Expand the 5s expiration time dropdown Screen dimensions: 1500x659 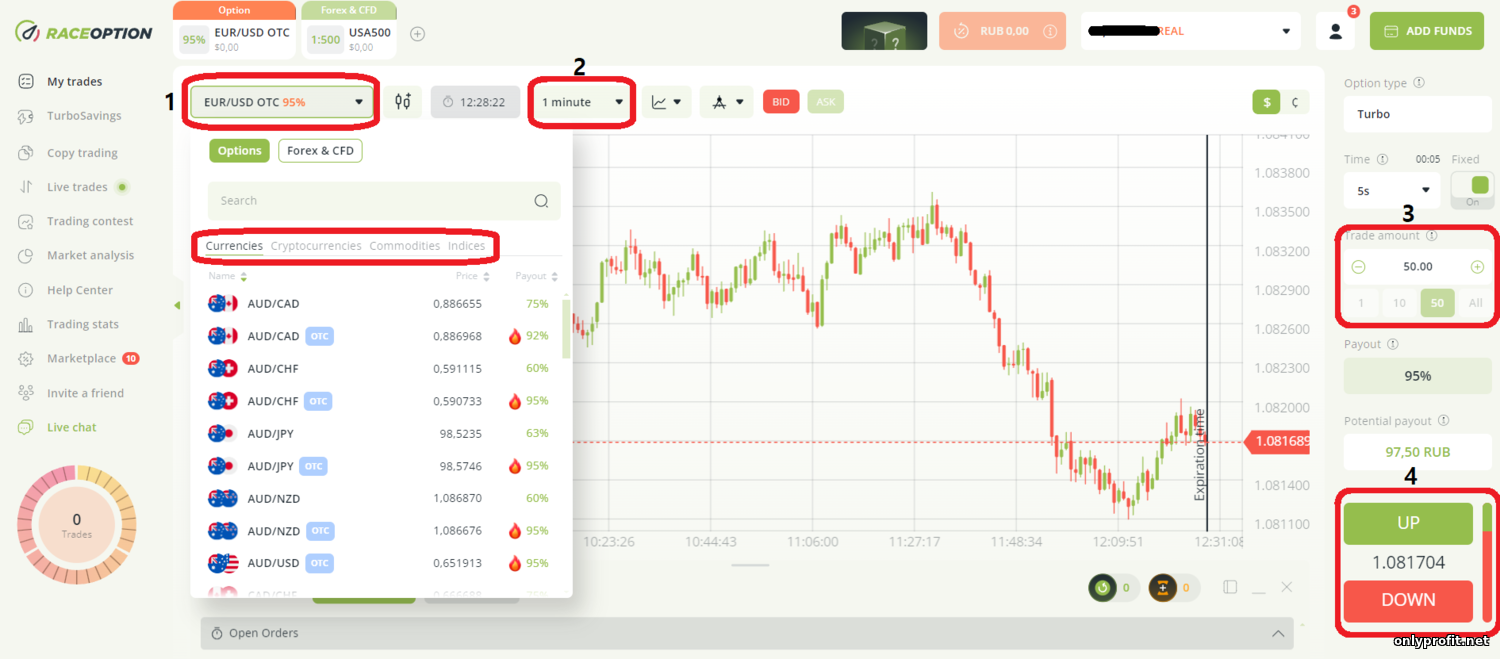click(1390, 189)
